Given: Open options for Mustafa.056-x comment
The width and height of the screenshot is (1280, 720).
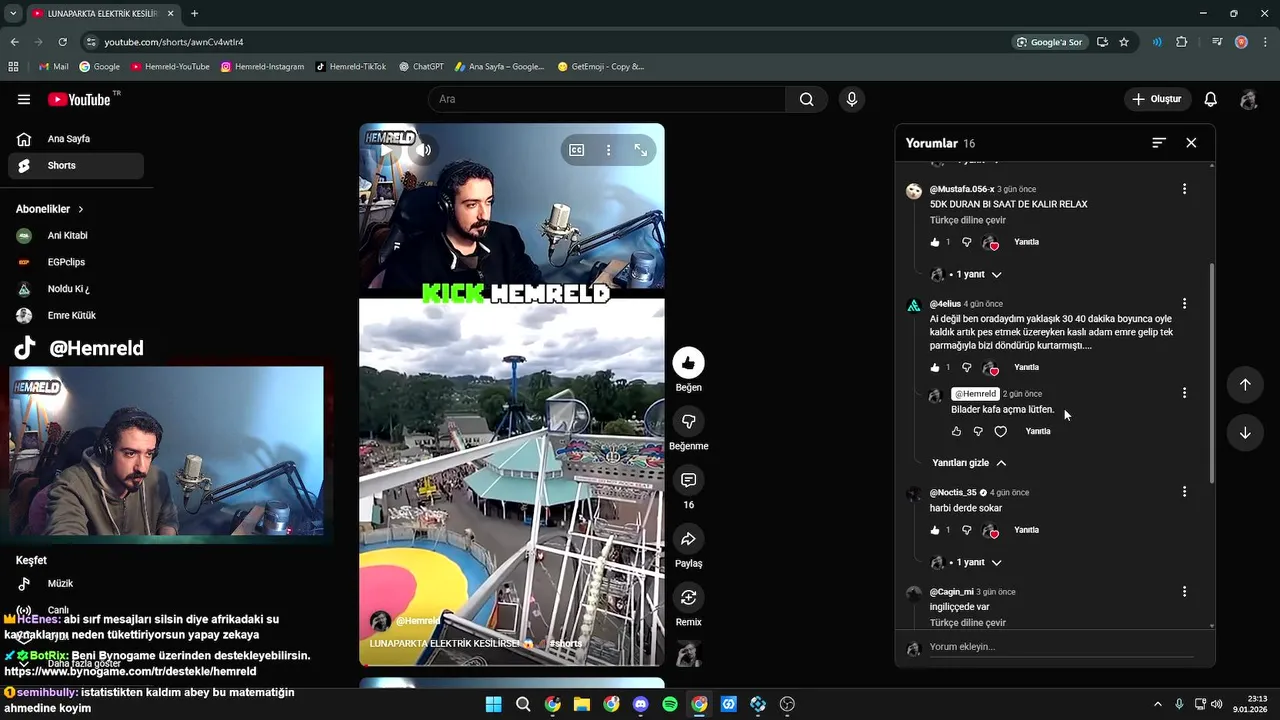Looking at the screenshot, I should pyautogui.click(x=1184, y=189).
